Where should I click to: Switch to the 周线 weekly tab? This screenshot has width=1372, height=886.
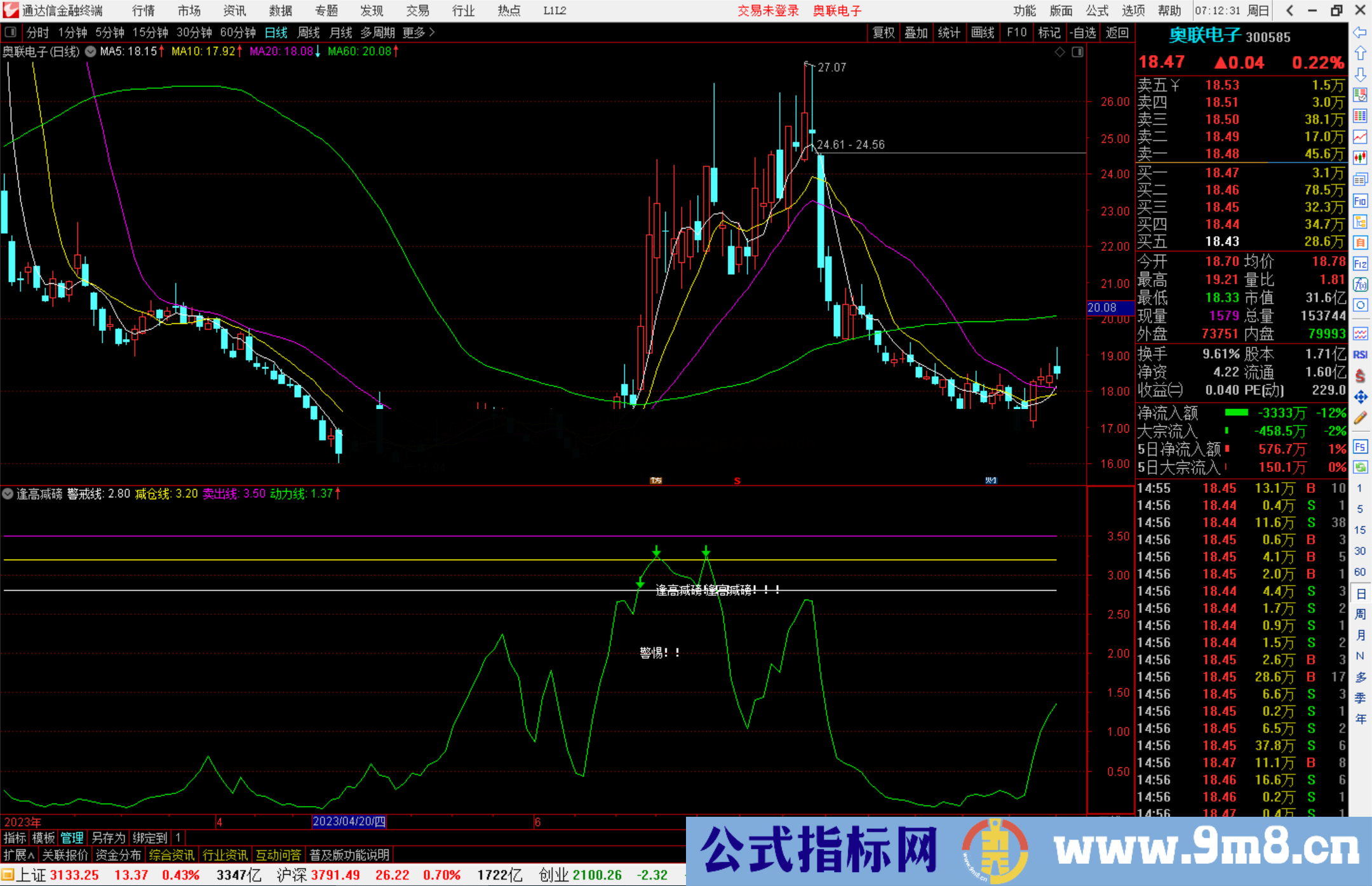(x=309, y=32)
